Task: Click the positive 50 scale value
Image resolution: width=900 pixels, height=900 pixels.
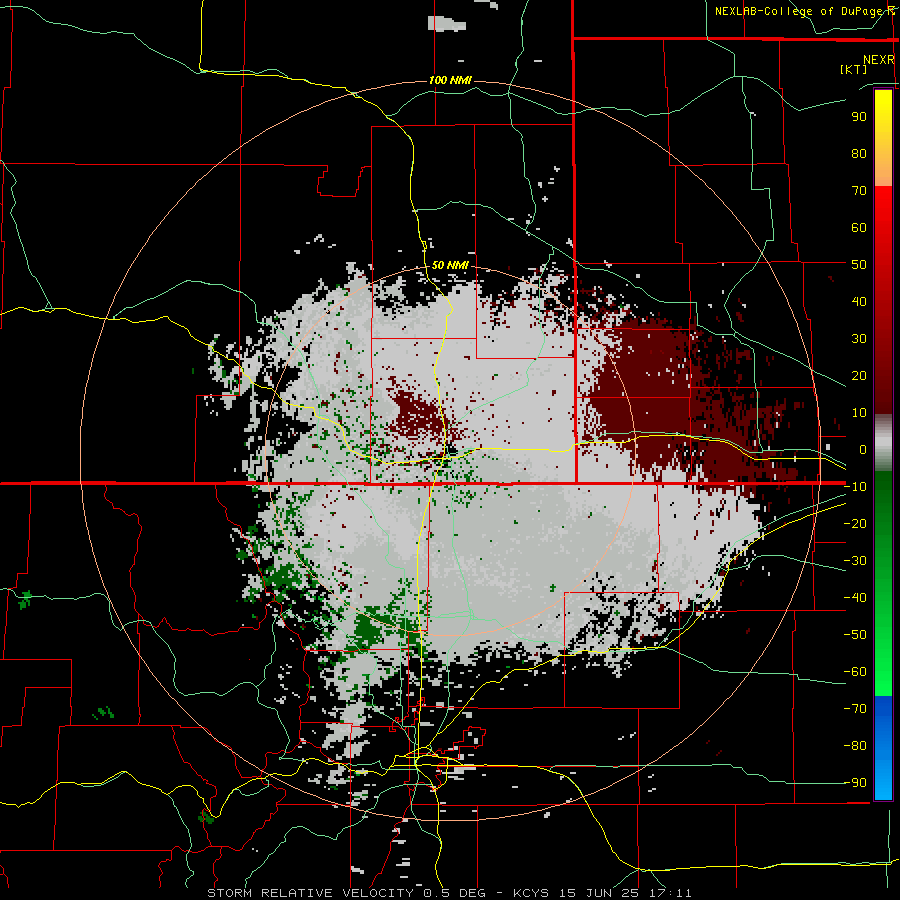Action: click(x=859, y=265)
